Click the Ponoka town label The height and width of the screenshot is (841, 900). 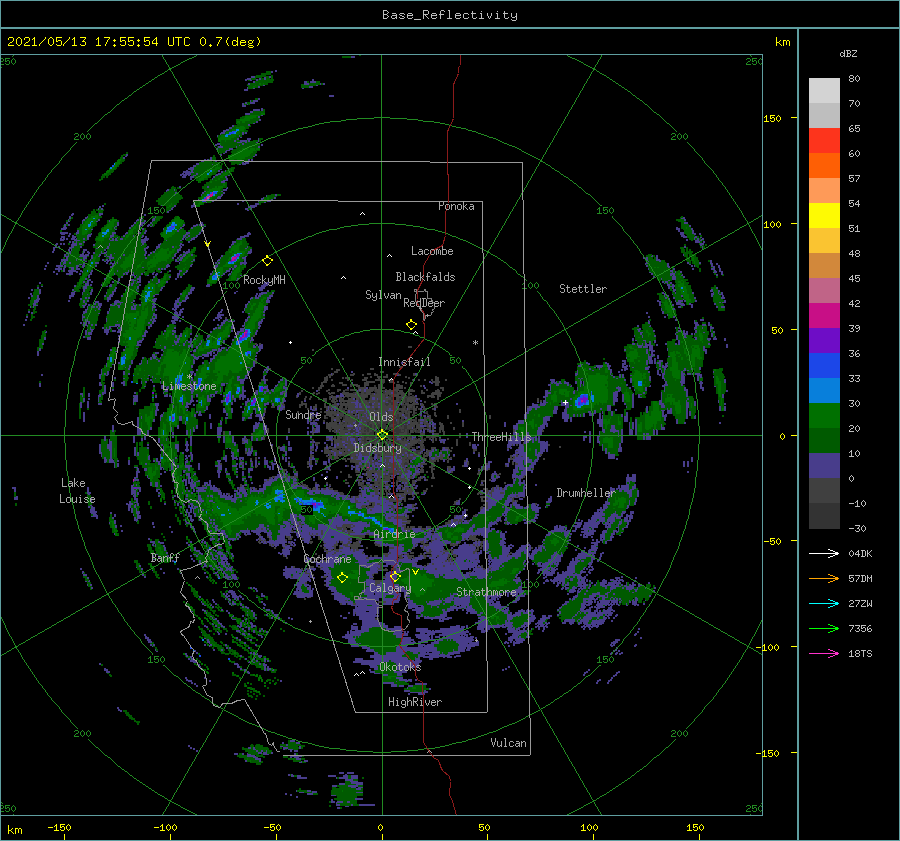(x=456, y=206)
